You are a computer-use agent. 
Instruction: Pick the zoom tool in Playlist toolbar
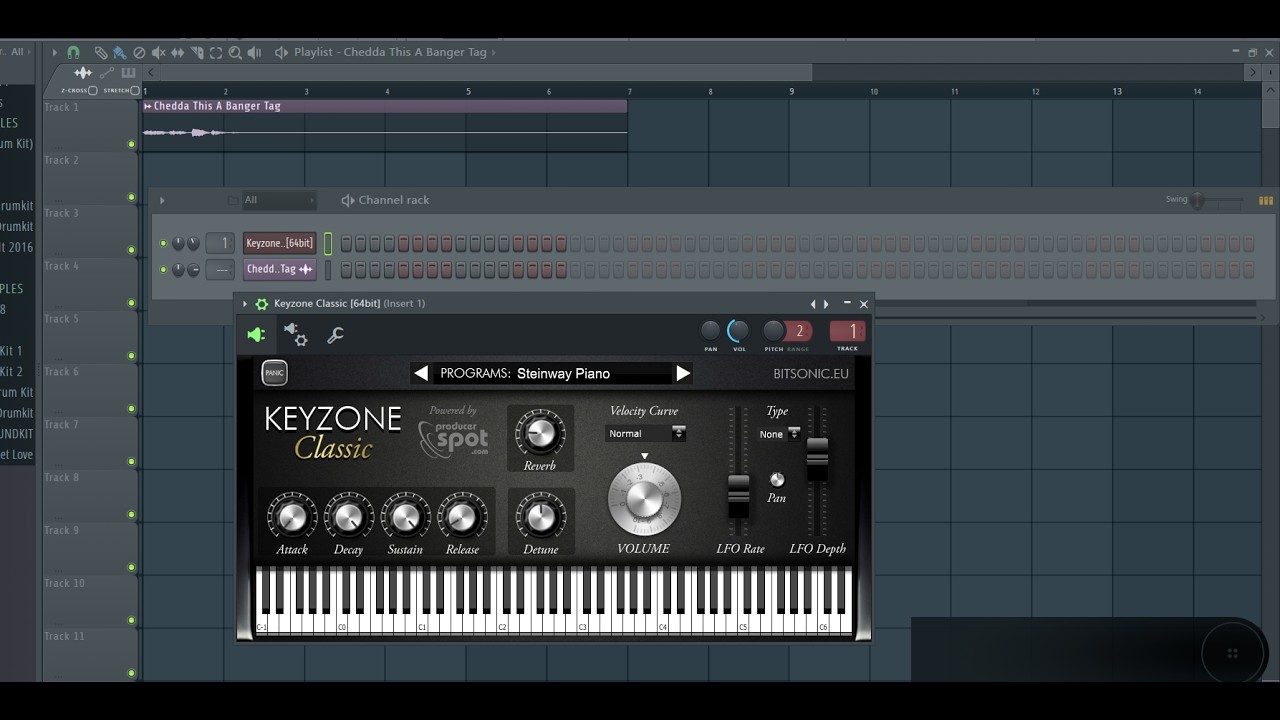(235, 52)
